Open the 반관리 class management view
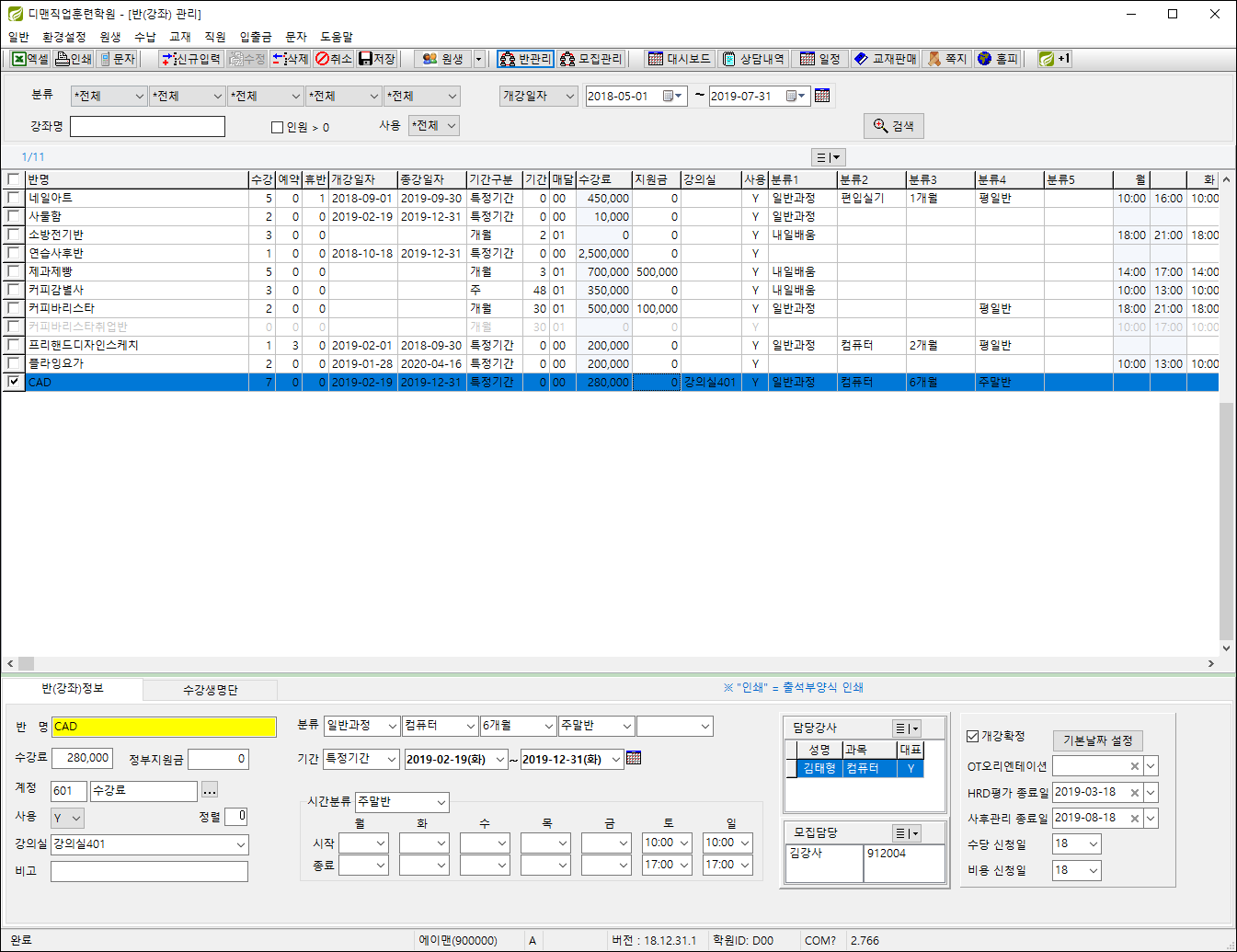Viewport: 1237px width, 952px height. pyautogui.click(x=525, y=59)
